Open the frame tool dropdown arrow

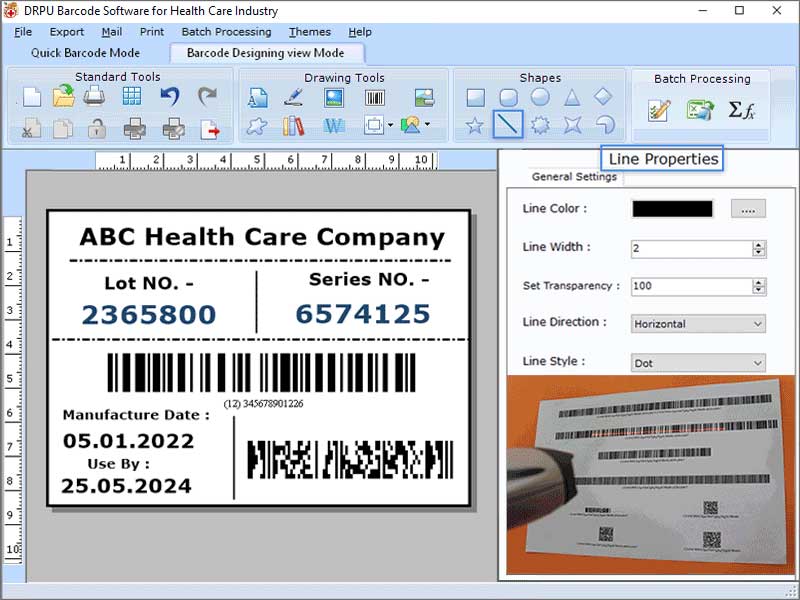390,125
